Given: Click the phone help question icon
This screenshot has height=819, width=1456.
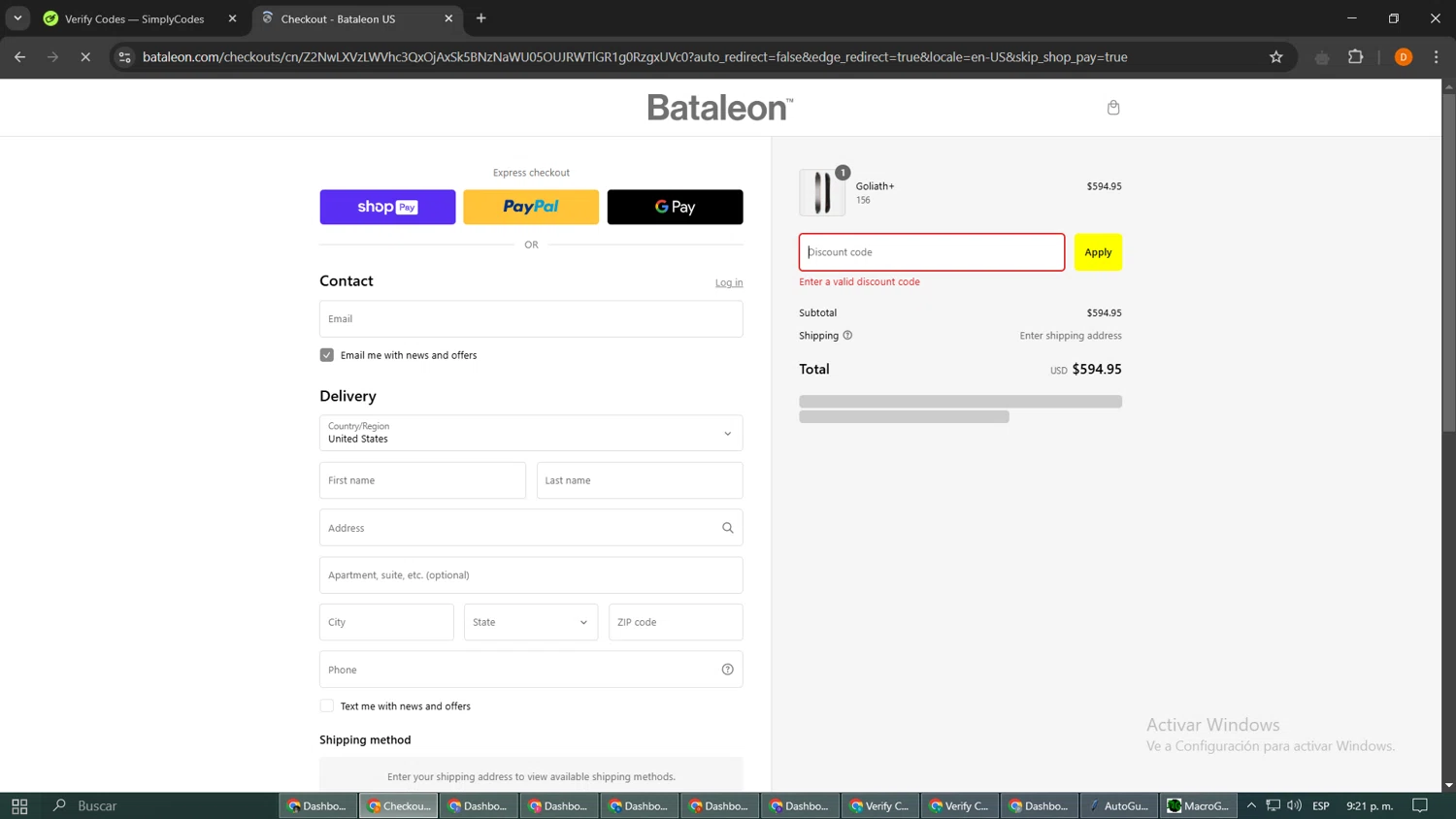Looking at the screenshot, I should pyautogui.click(x=727, y=670).
